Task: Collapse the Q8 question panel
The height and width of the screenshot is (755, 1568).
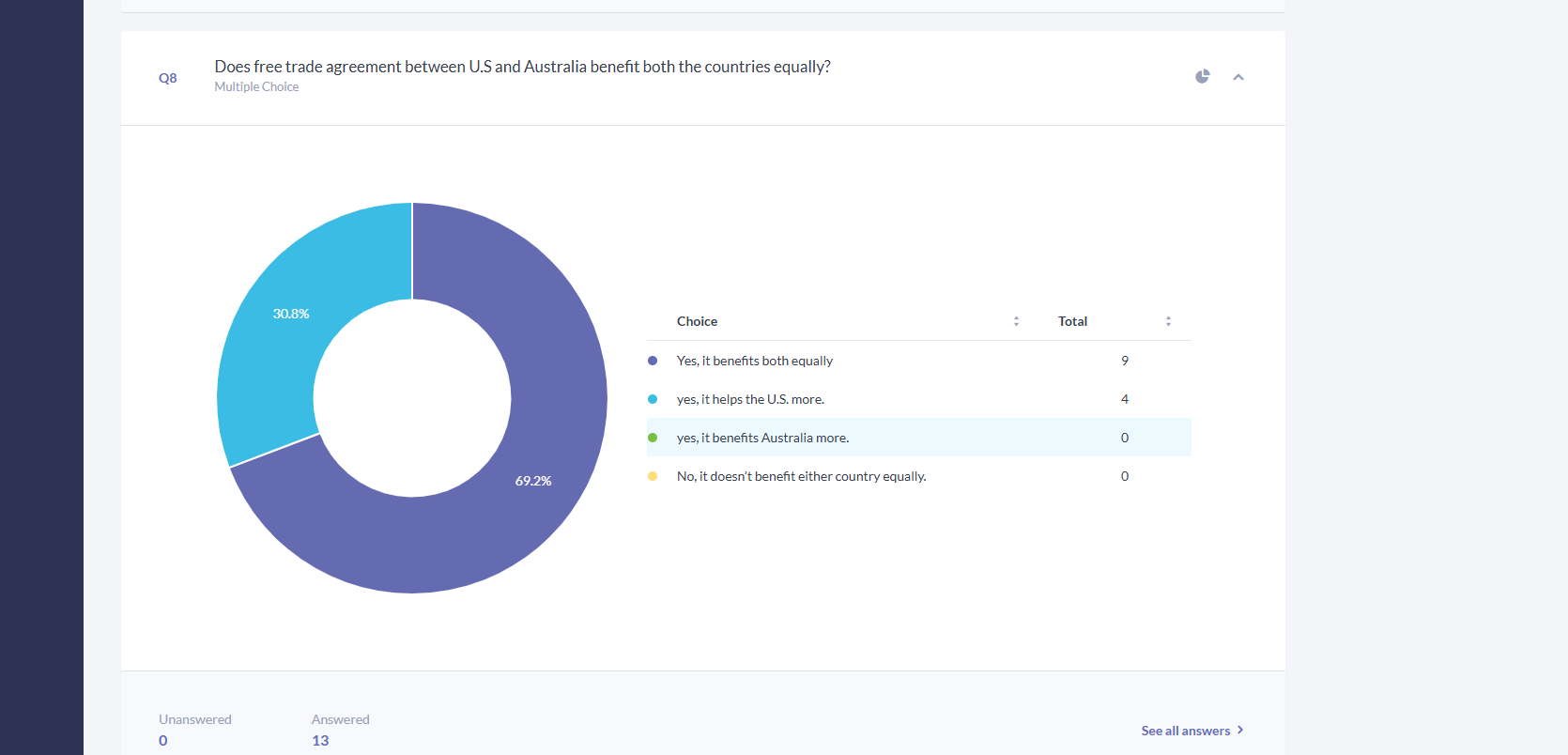Action: coord(1238,77)
